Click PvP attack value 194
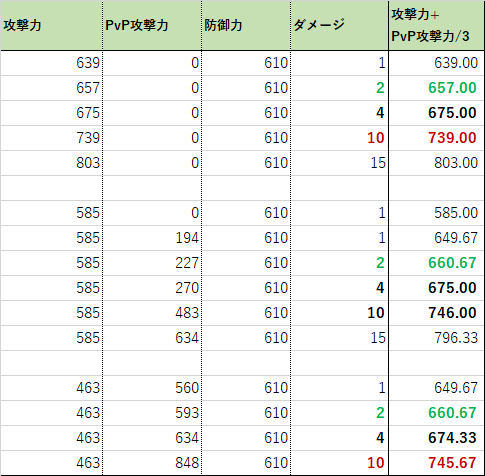Screen dimensions: 485x476 [152, 238]
